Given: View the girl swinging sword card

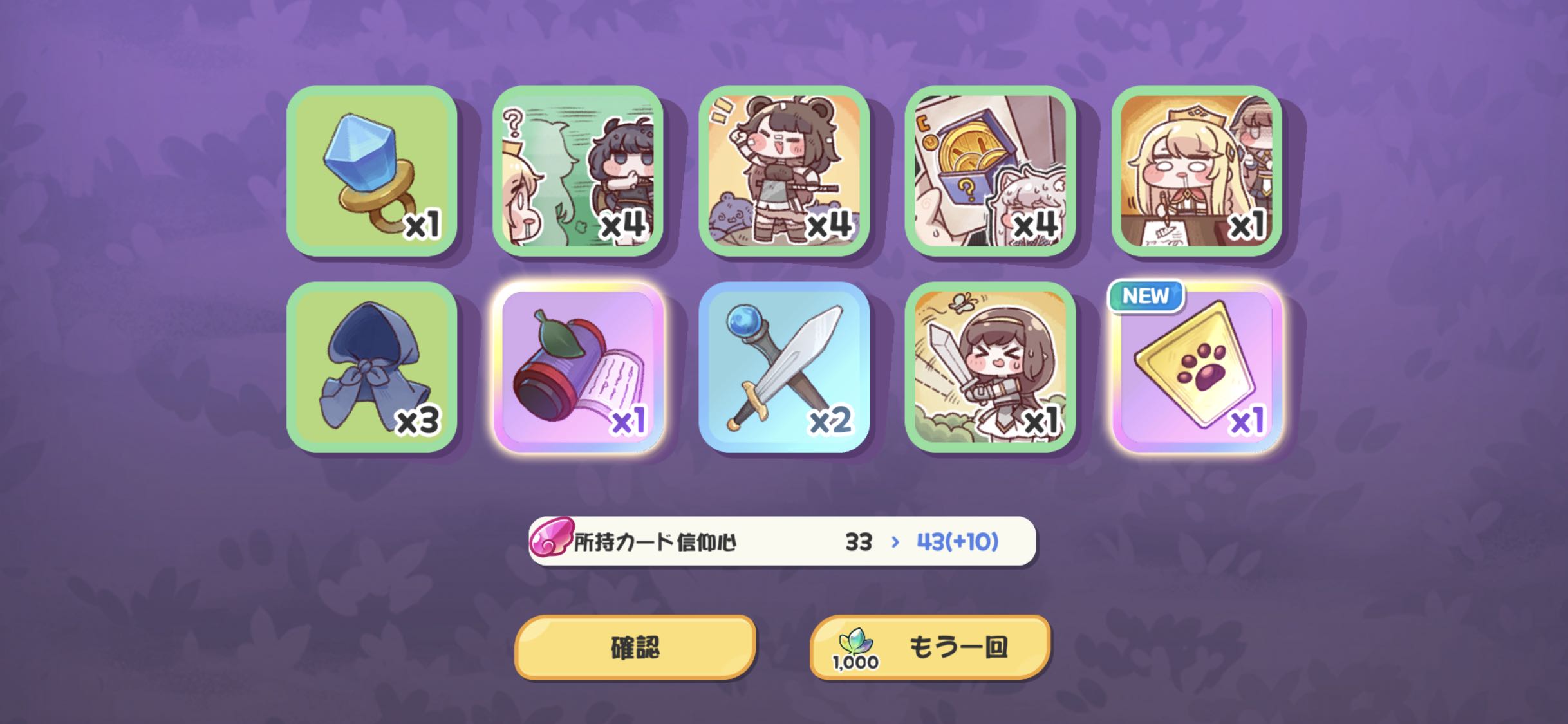Looking at the screenshot, I should pyautogui.click(x=991, y=367).
